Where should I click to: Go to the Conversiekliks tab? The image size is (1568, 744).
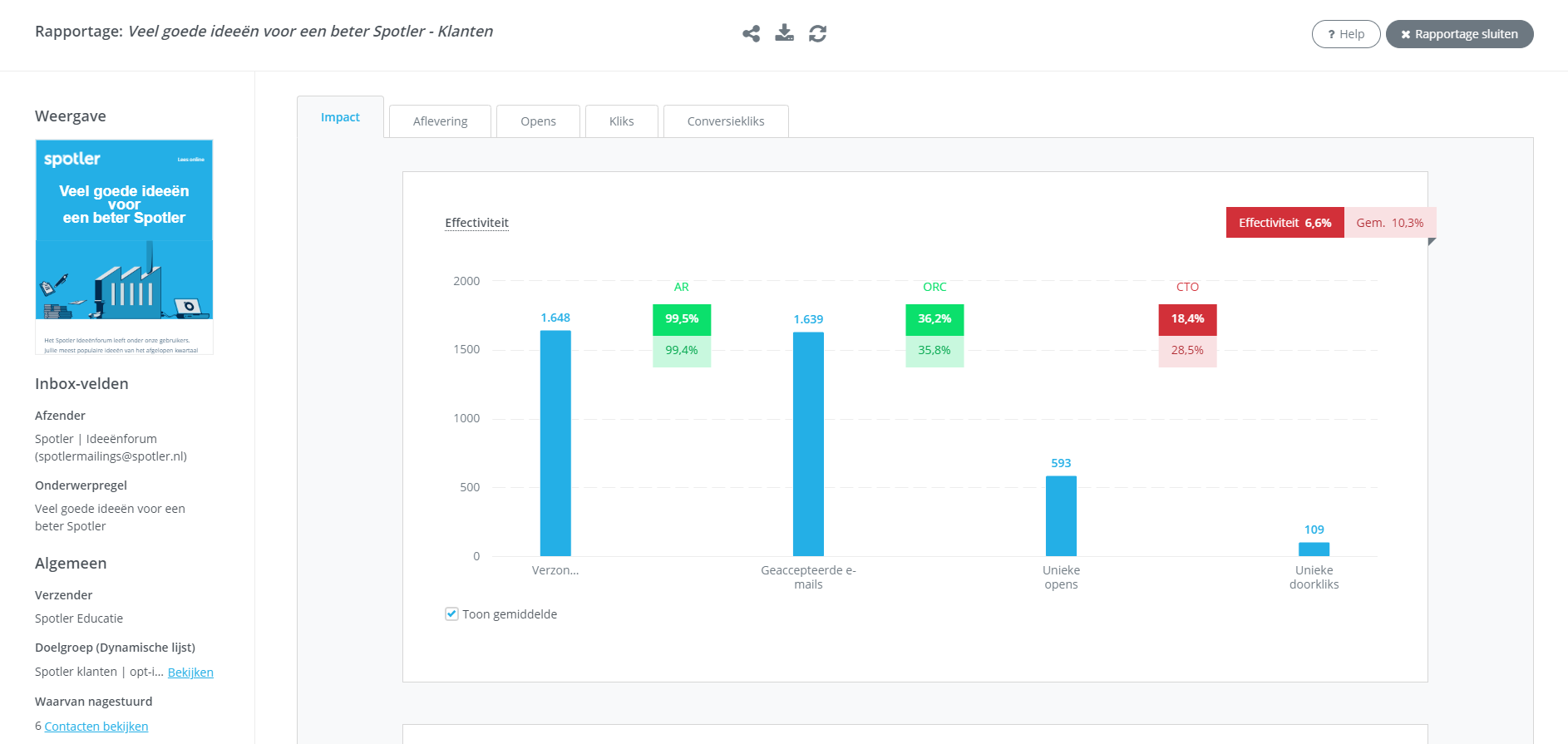point(725,121)
